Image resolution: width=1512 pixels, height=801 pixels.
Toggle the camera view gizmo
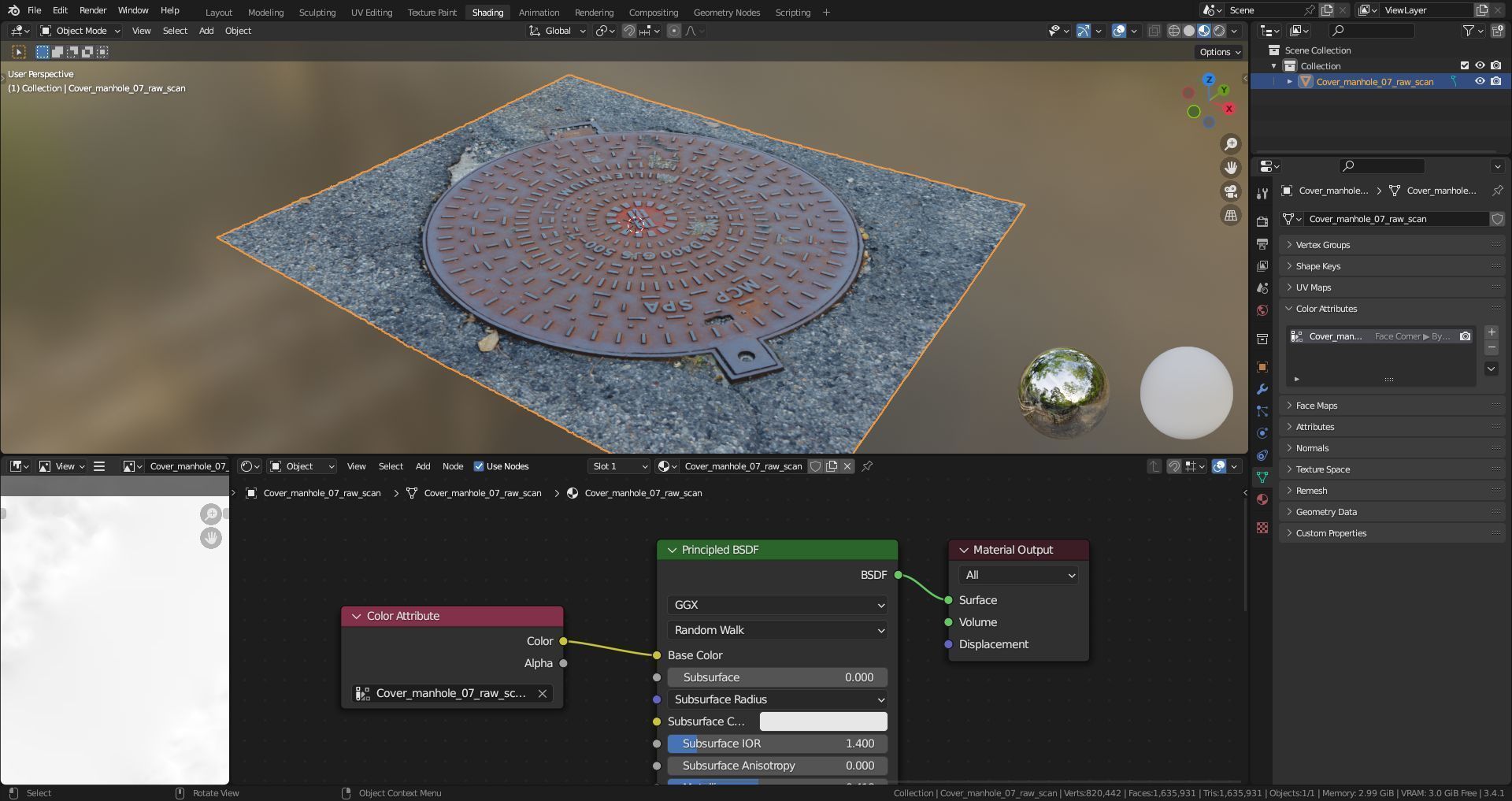pyautogui.click(x=1230, y=191)
